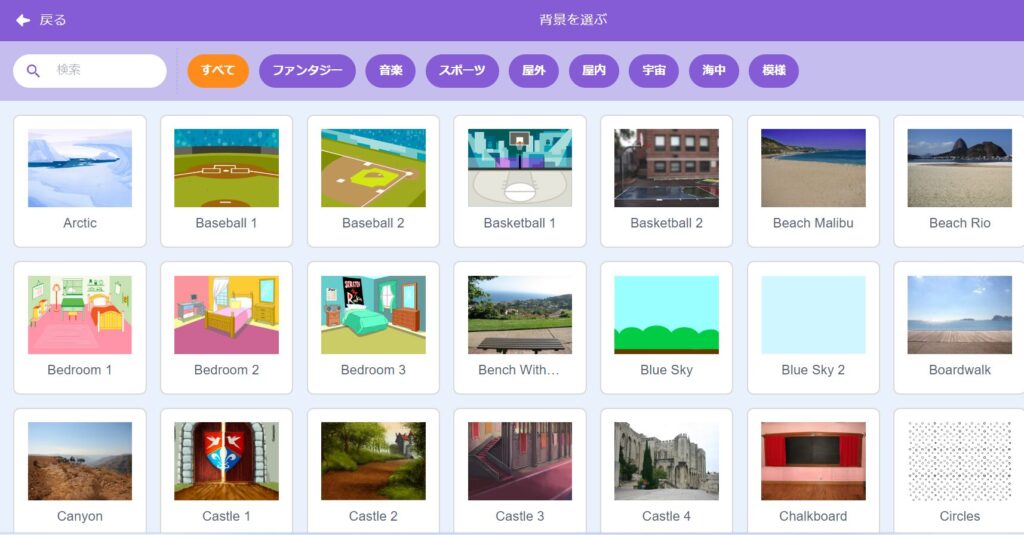Filter backdrops by 模様
This screenshot has height=535, width=1024.
(x=774, y=71)
